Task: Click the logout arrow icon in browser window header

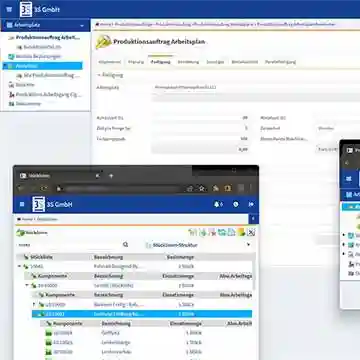Action: 251,204
